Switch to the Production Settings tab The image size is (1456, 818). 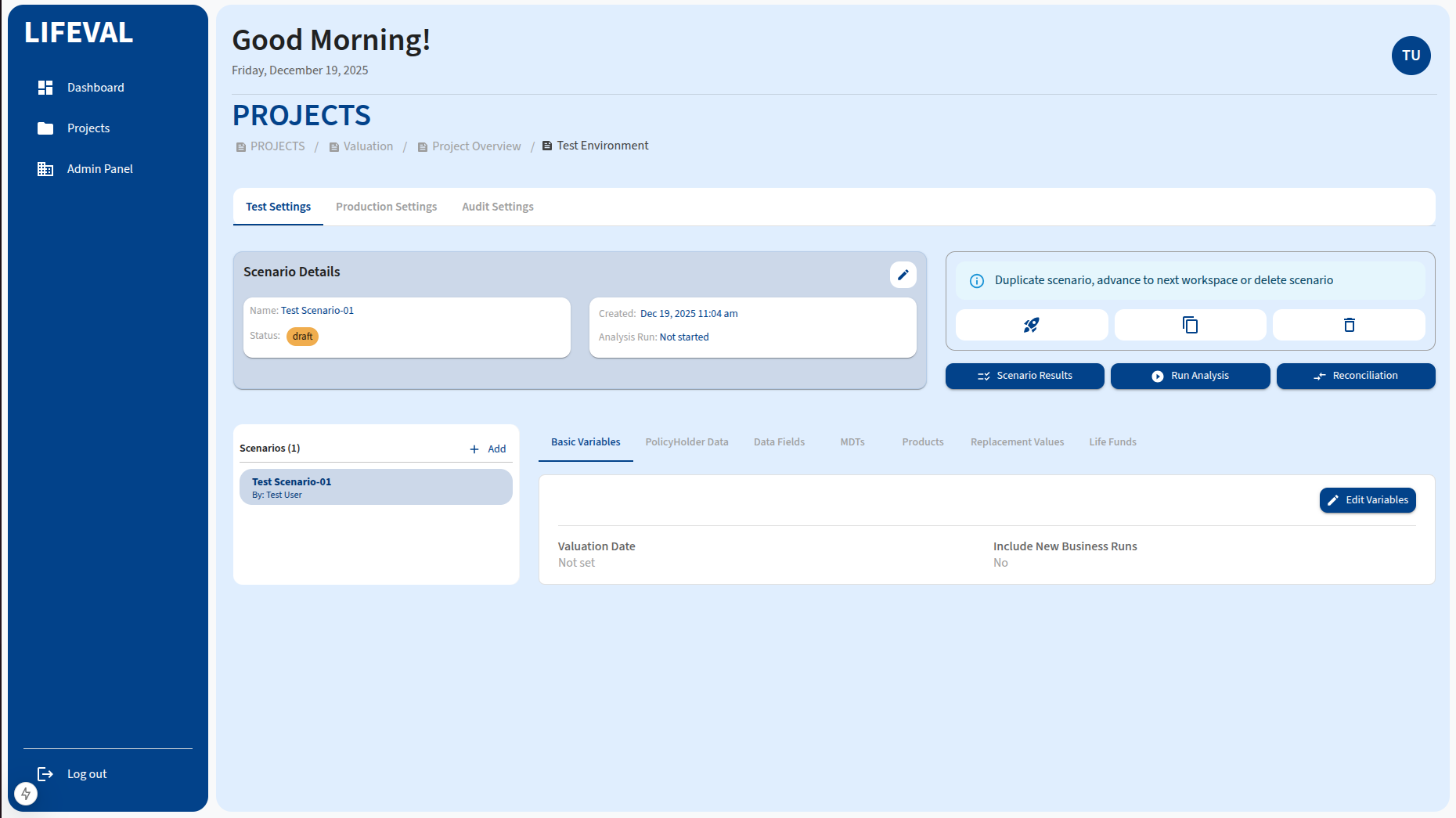point(386,207)
